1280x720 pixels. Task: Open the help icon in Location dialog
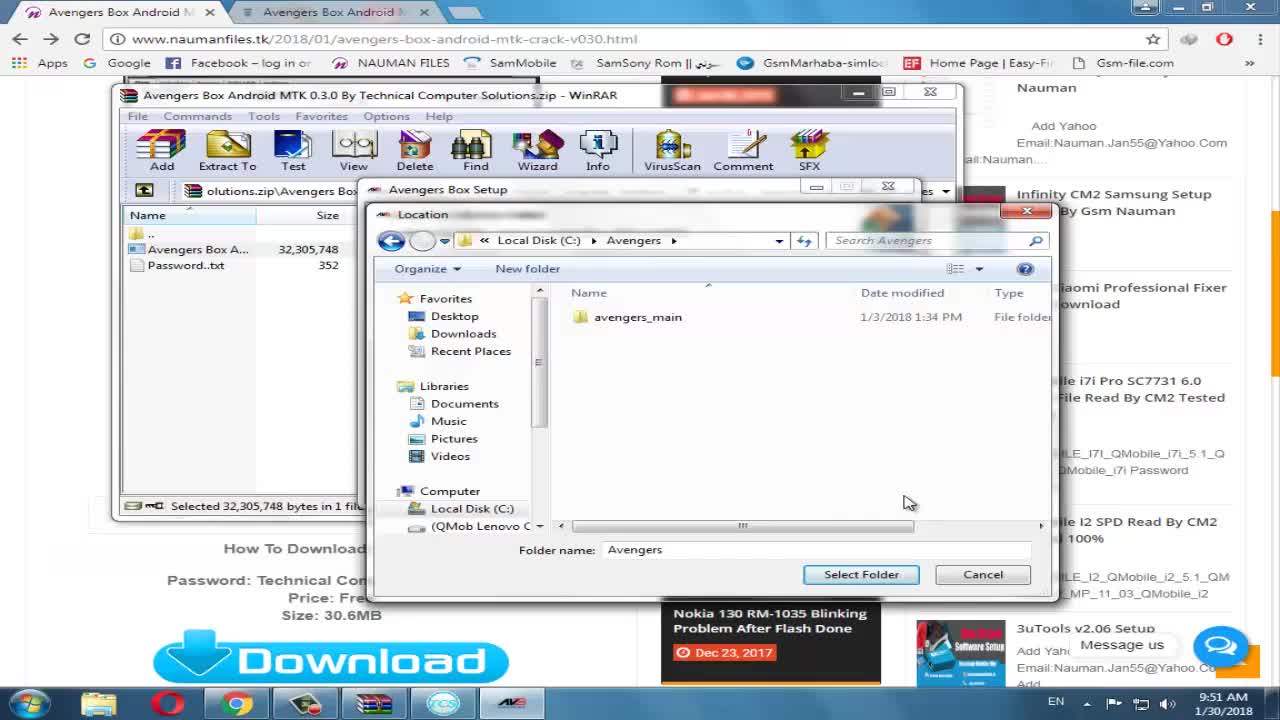click(x=1025, y=269)
